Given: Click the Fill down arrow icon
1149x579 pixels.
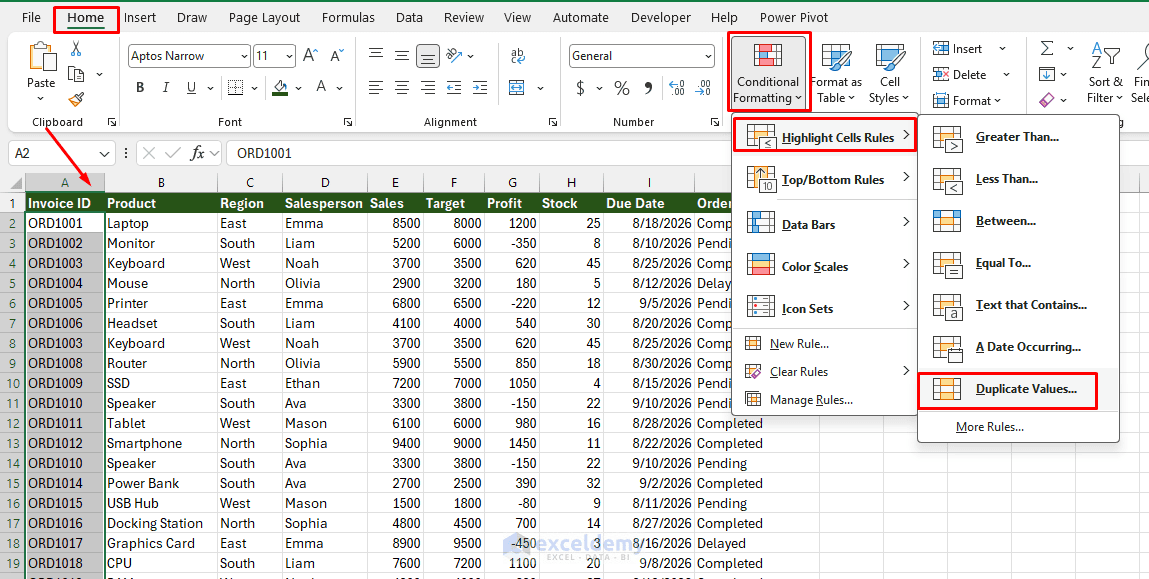Looking at the screenshot, I should [1047, 74].
